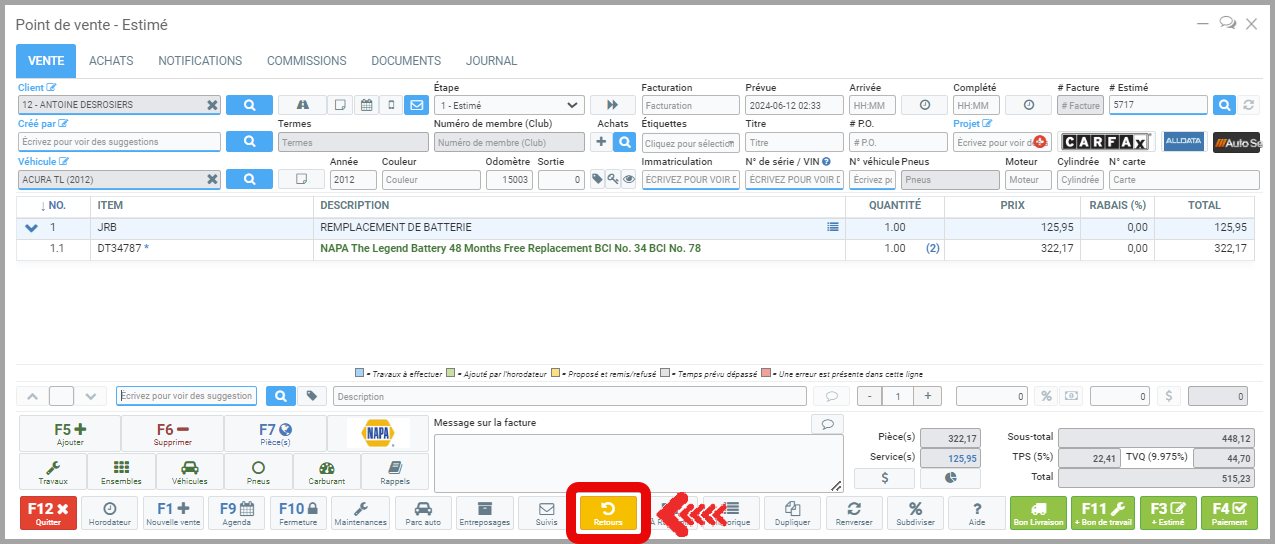Clear the ANTOINE DESROSIERS client selection

[x=212, y=105]
